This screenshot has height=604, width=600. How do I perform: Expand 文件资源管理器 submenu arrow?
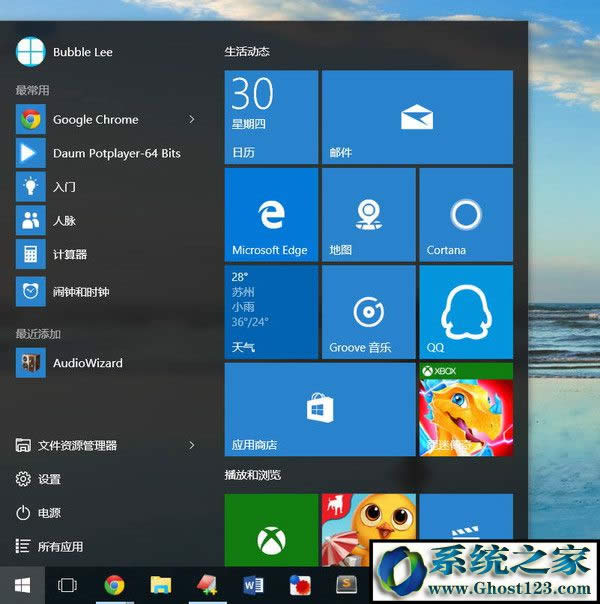tap(191, 445)
